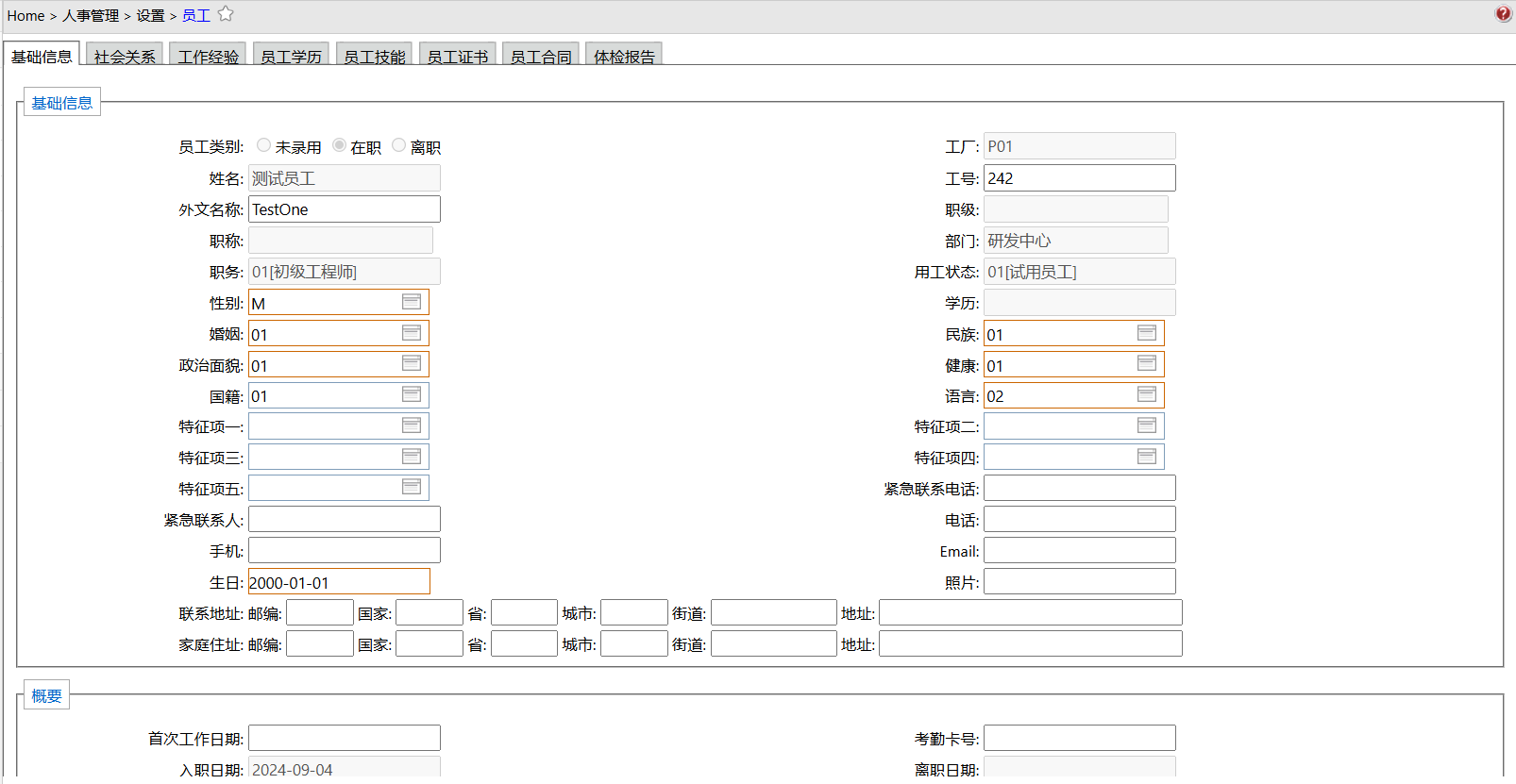
Task: Click the 家庭住址 城市 input field
Action: tap(634, 643)
